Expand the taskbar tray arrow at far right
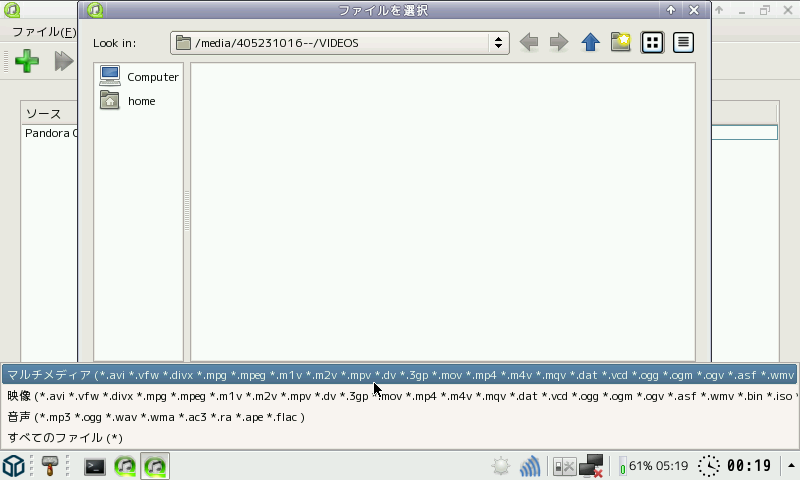 (791, 466)
